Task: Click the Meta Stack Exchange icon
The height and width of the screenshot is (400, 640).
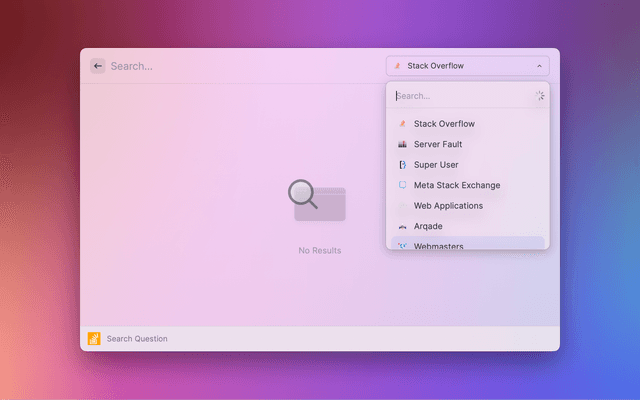Action: [402, 185]
